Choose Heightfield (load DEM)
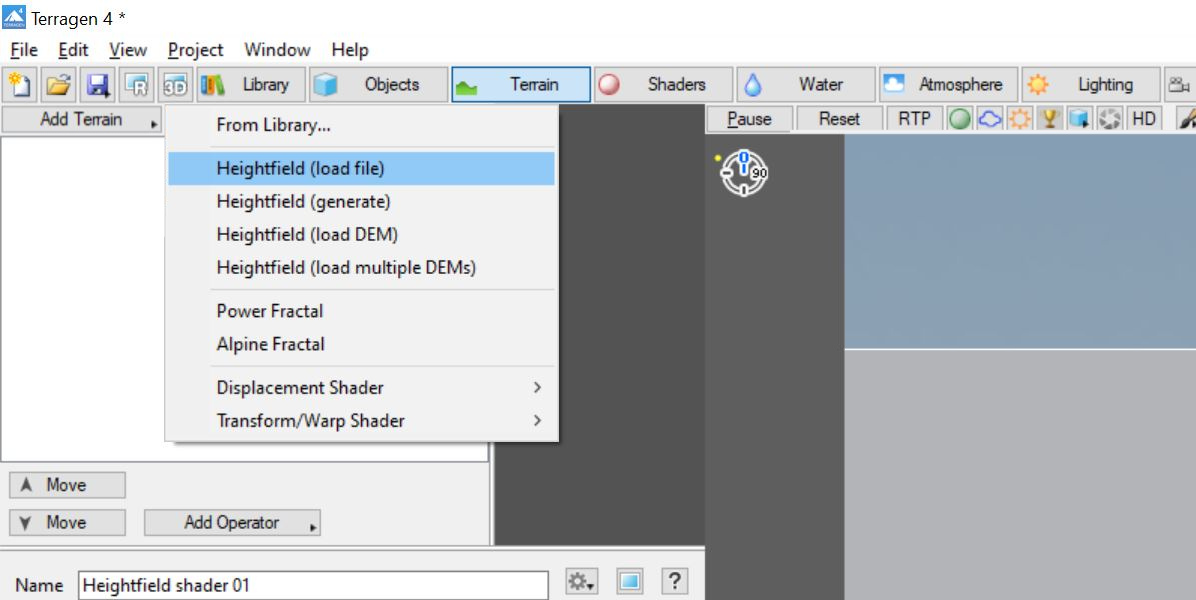 click(362, 235)
